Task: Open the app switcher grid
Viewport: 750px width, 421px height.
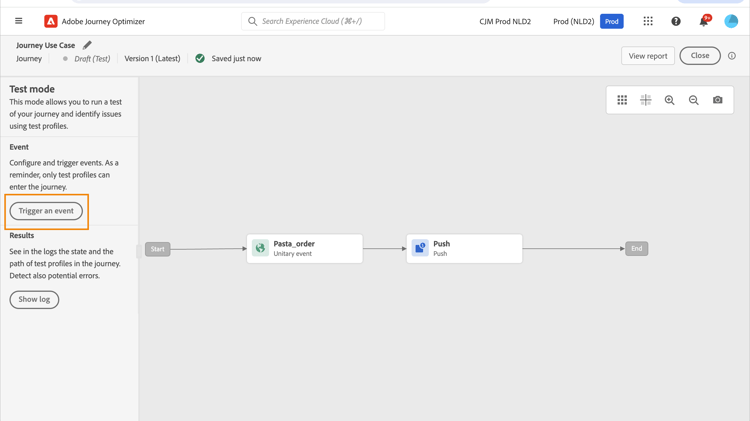Action: coord(648,21)
